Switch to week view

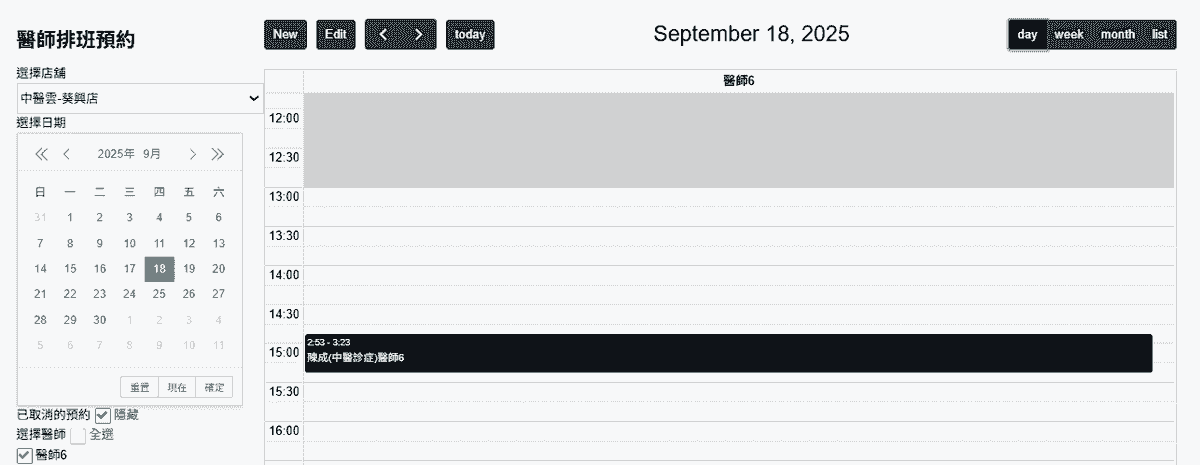click(x=1069, y=35)
